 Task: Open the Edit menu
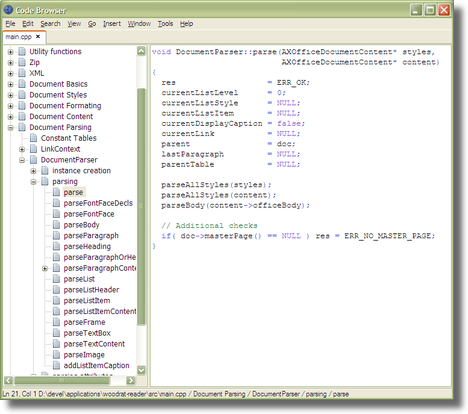[28, 24]
